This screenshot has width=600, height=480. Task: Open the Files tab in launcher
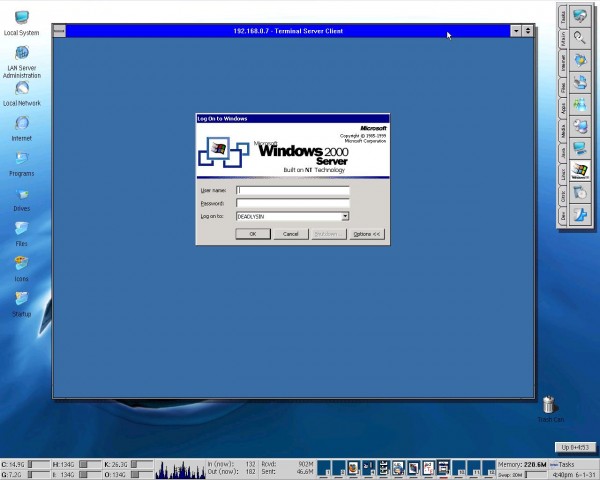pyautogui.click(x=562, y=87)
